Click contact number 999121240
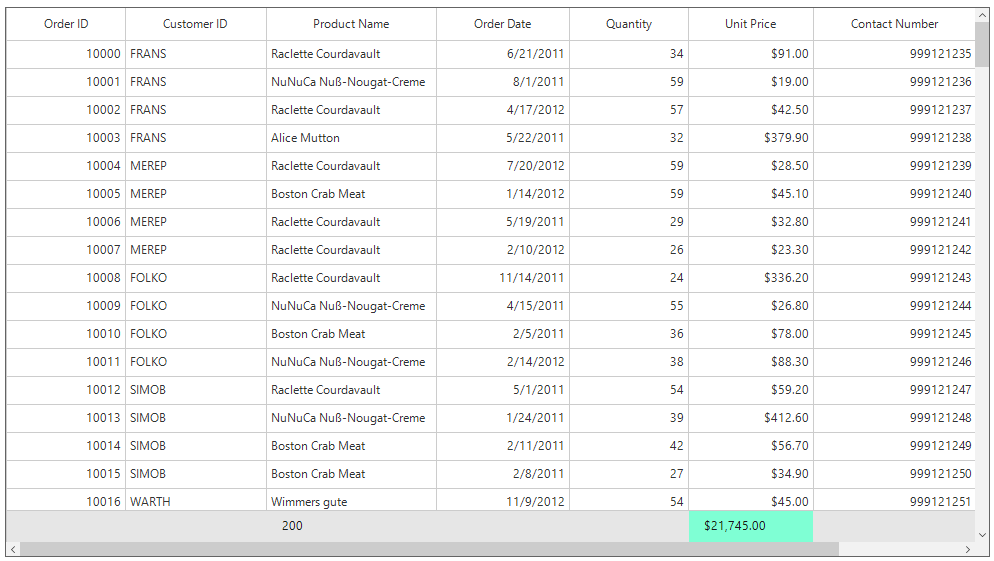The height and width of the screenshot is (561, 994). (x=894, y=195)
